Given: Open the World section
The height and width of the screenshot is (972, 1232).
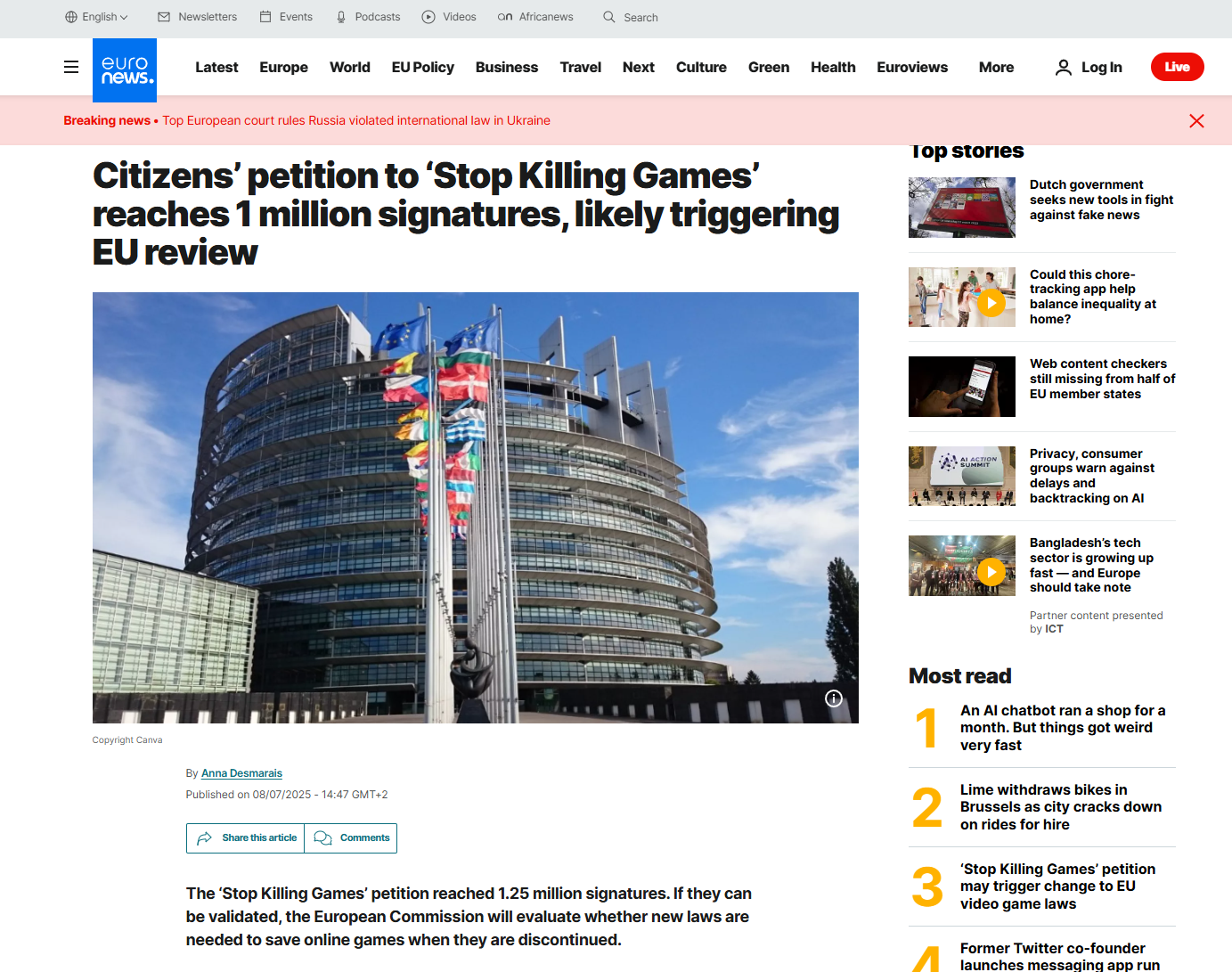Looking at the screenshot, I should (350, 67).
